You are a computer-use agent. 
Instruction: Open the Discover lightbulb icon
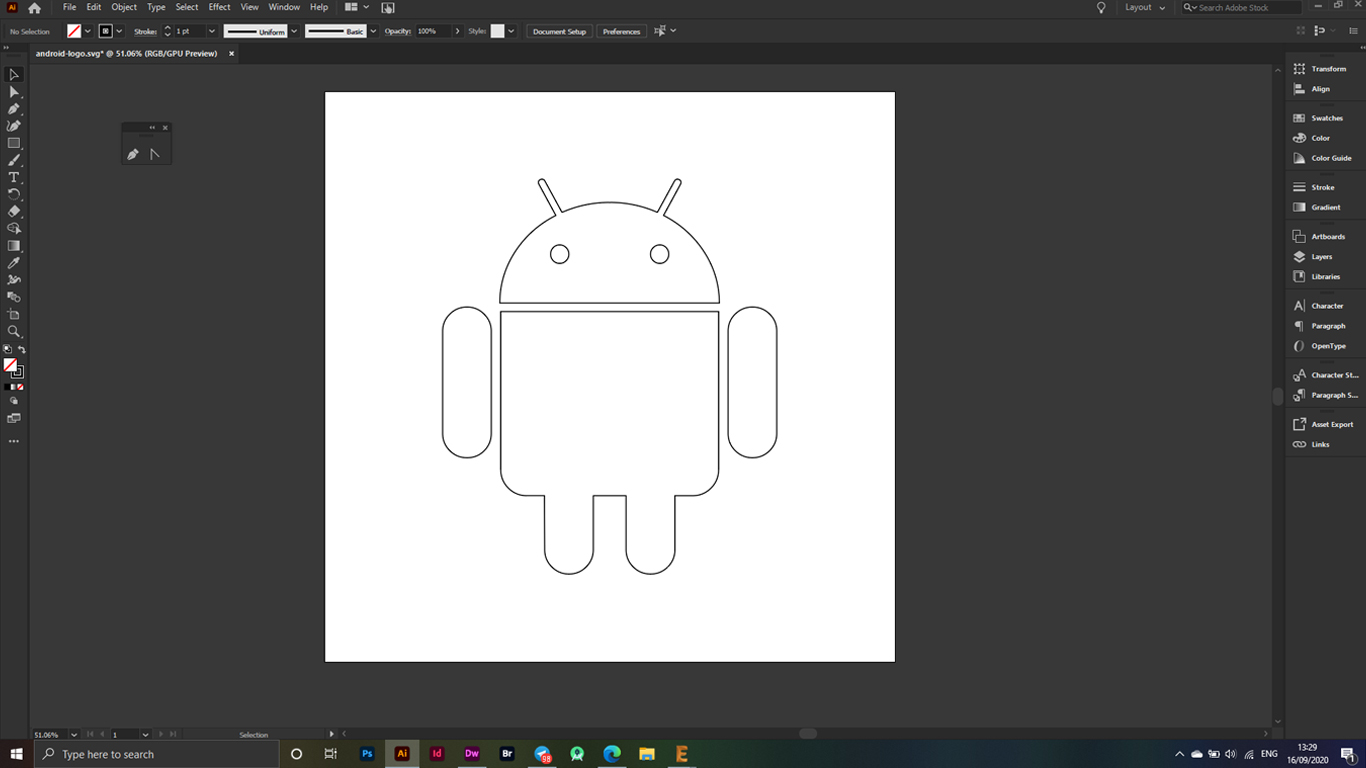click(x=1101, y=7)
